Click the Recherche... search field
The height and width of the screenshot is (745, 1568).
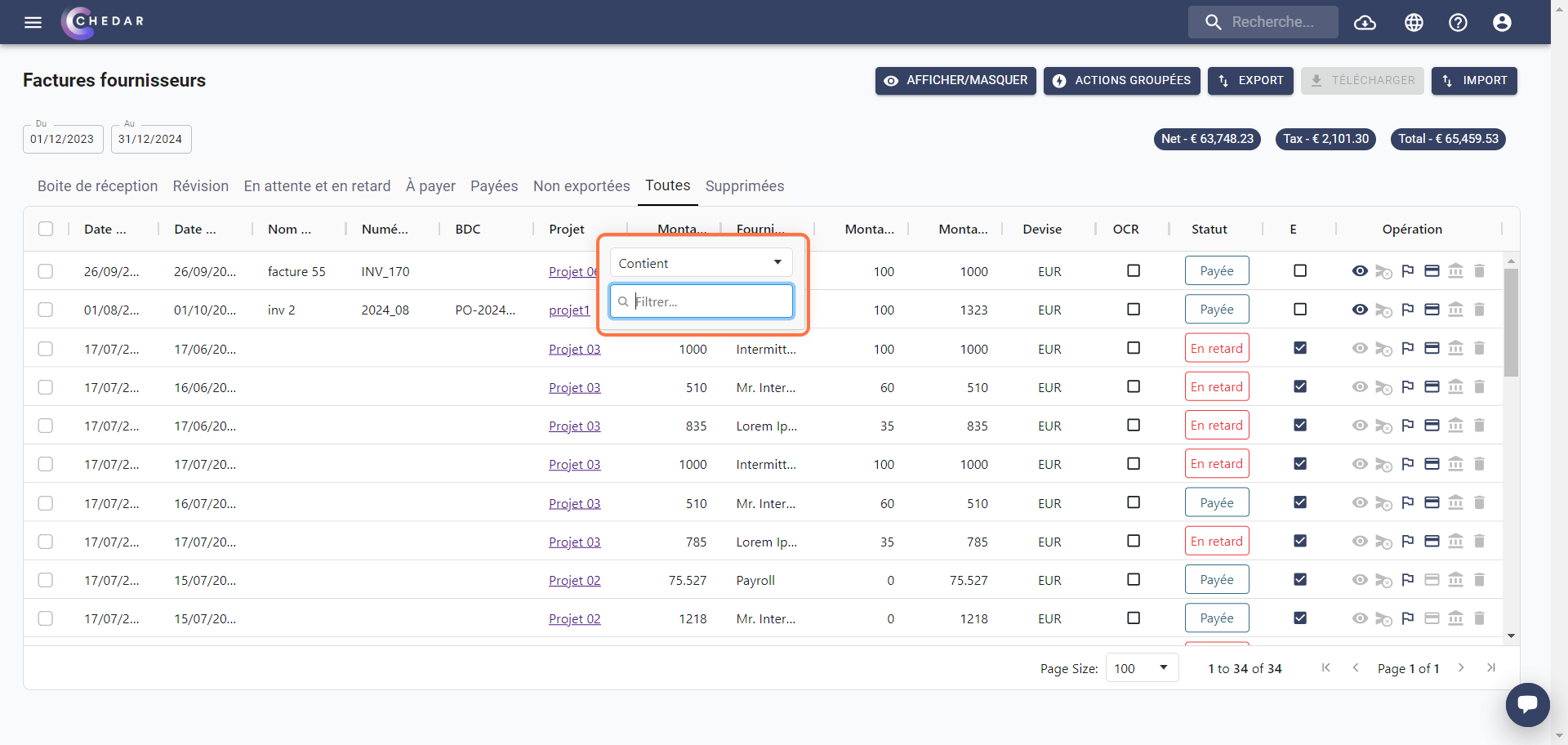pos(1263,22)
